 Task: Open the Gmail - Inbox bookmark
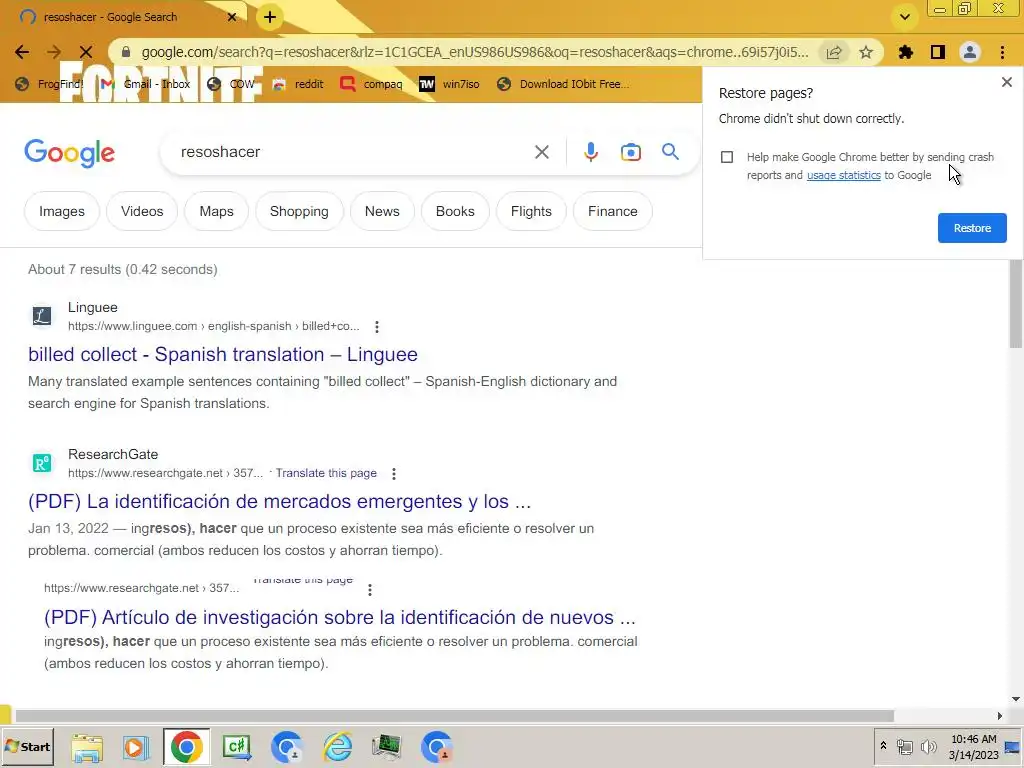point(146,84)
